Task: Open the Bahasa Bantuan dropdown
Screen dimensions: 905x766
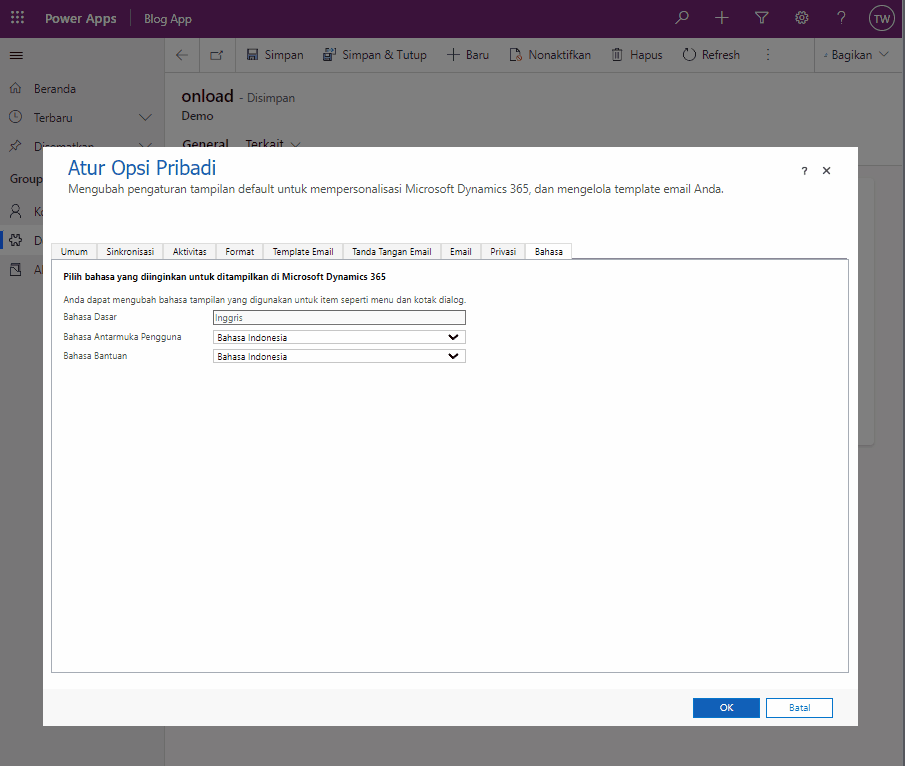Action: [x=339, y=356]
